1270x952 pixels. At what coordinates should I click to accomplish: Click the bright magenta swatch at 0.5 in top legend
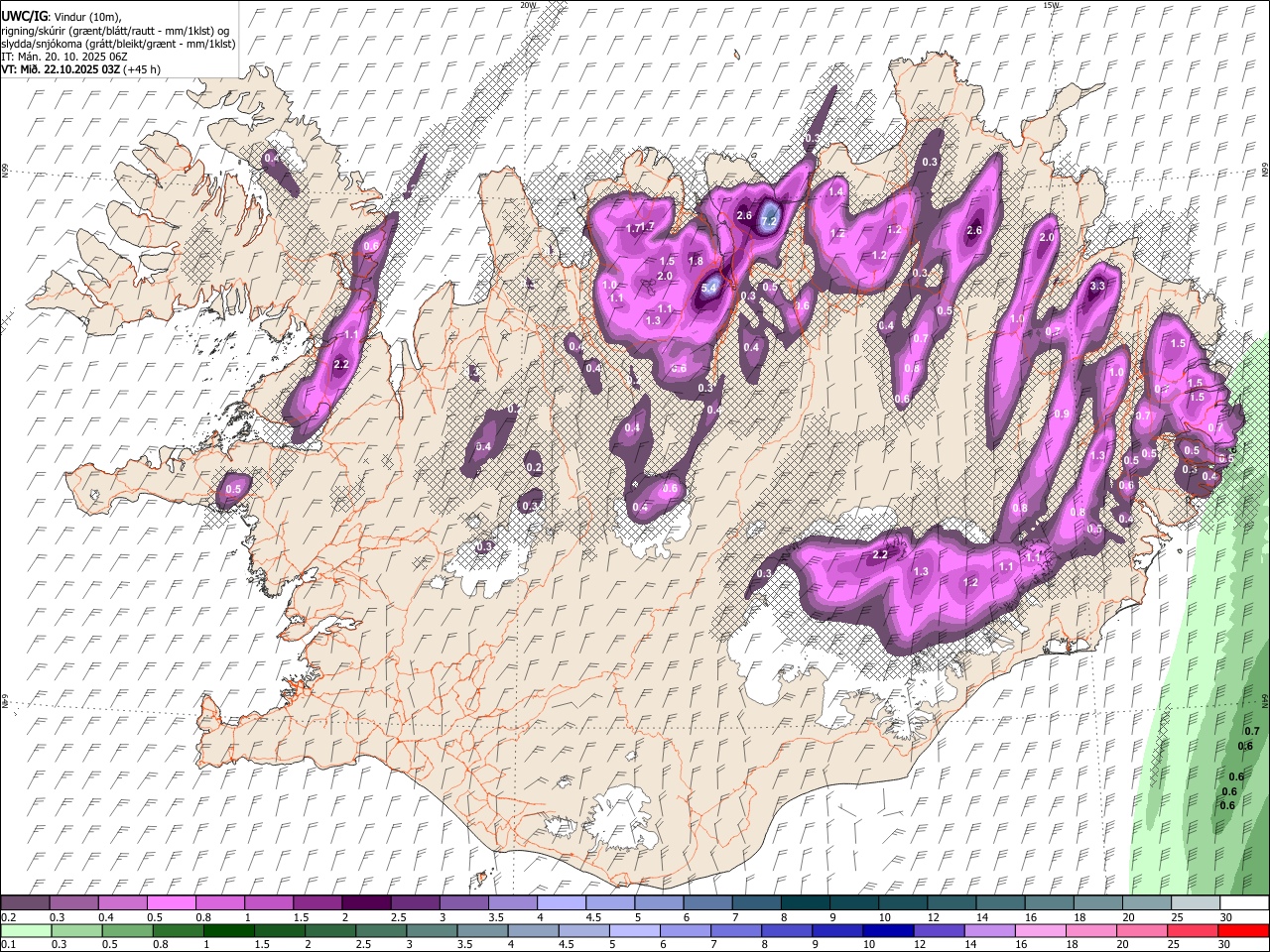171,903
